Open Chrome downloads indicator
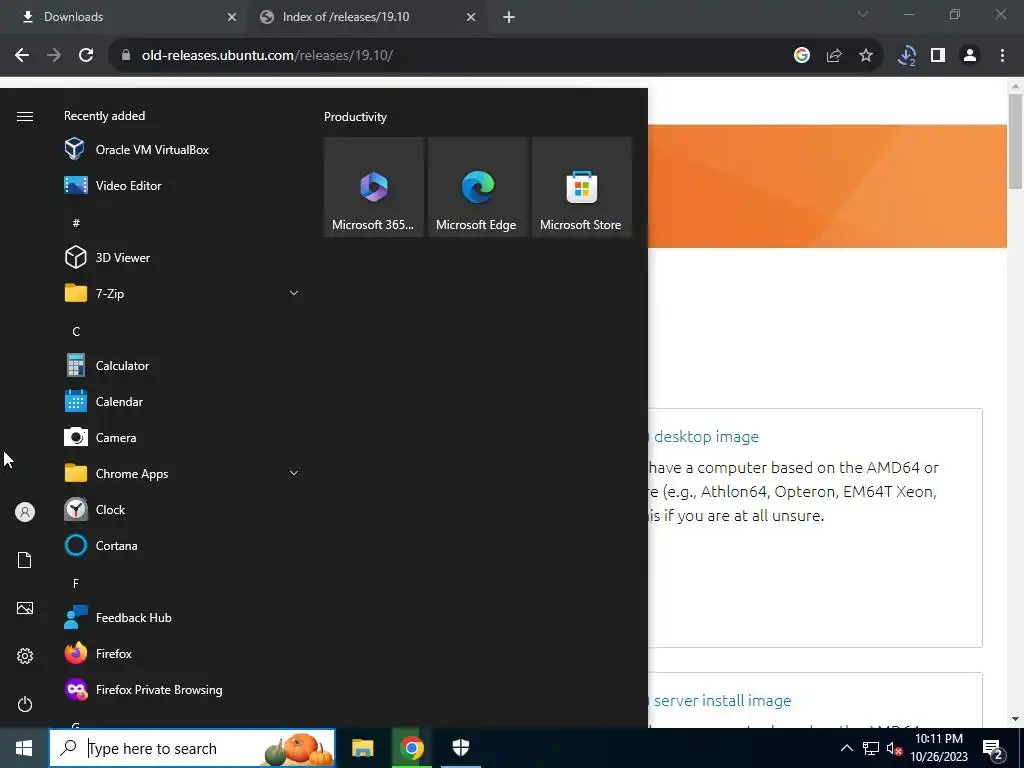The image size is (1024, 768). [906, 56]
